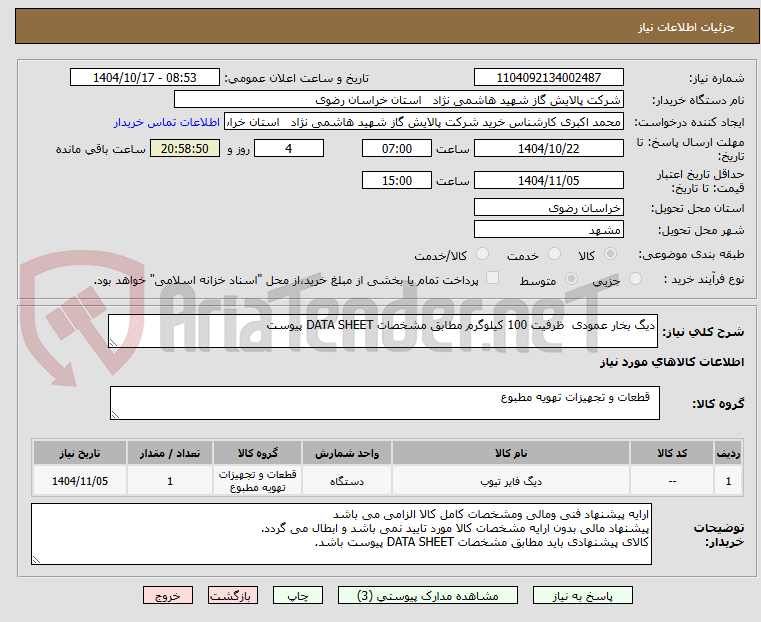Select the کالا/خدمت radio button

pyautogui.click(x=482, y=254)
